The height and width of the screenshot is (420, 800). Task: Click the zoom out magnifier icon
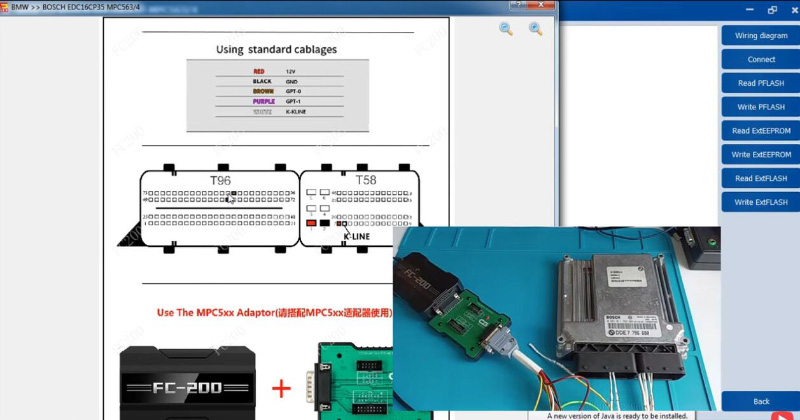506,29
